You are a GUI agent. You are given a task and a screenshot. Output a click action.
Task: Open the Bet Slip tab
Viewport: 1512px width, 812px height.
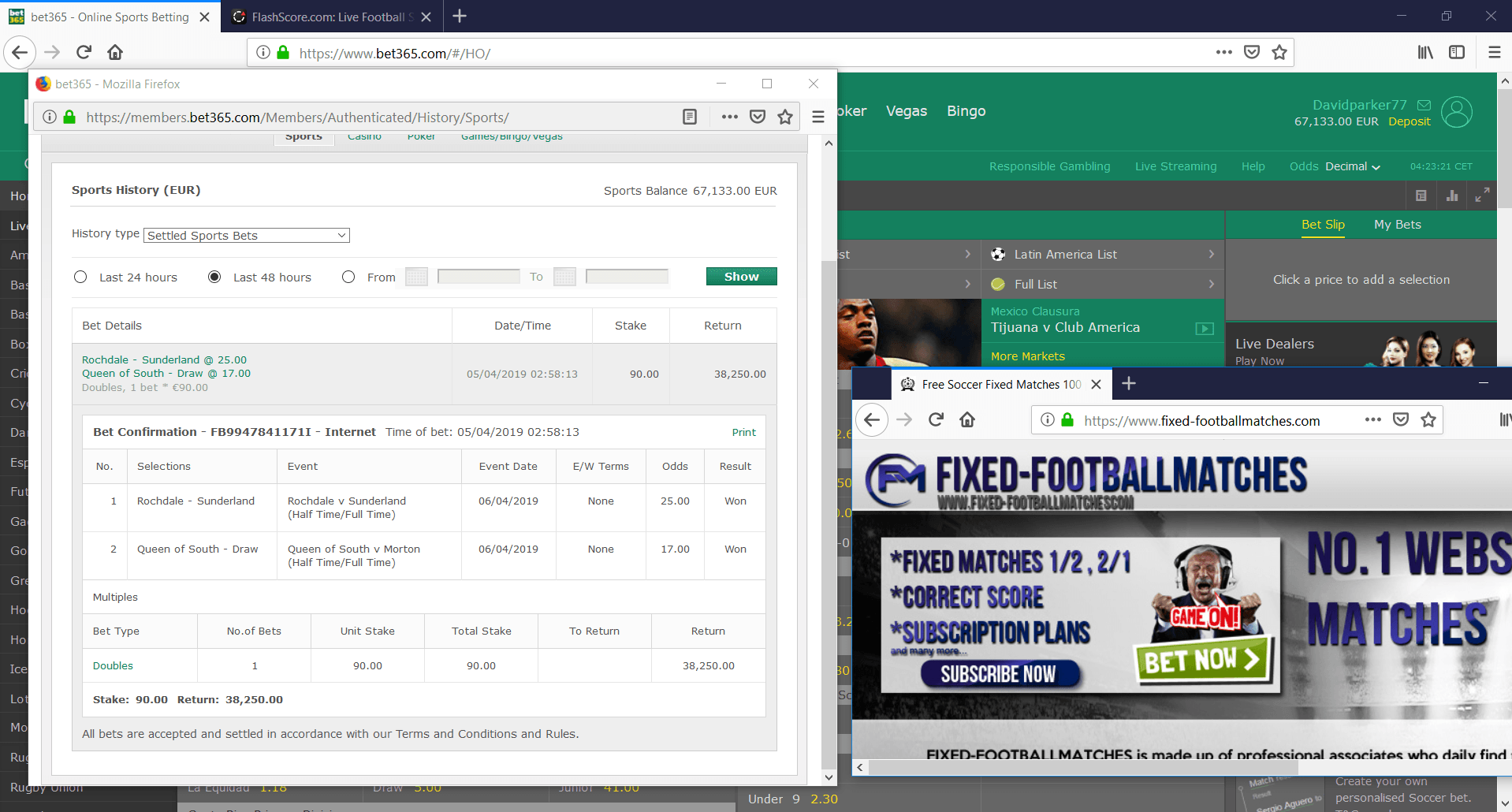click(1323, 225)
